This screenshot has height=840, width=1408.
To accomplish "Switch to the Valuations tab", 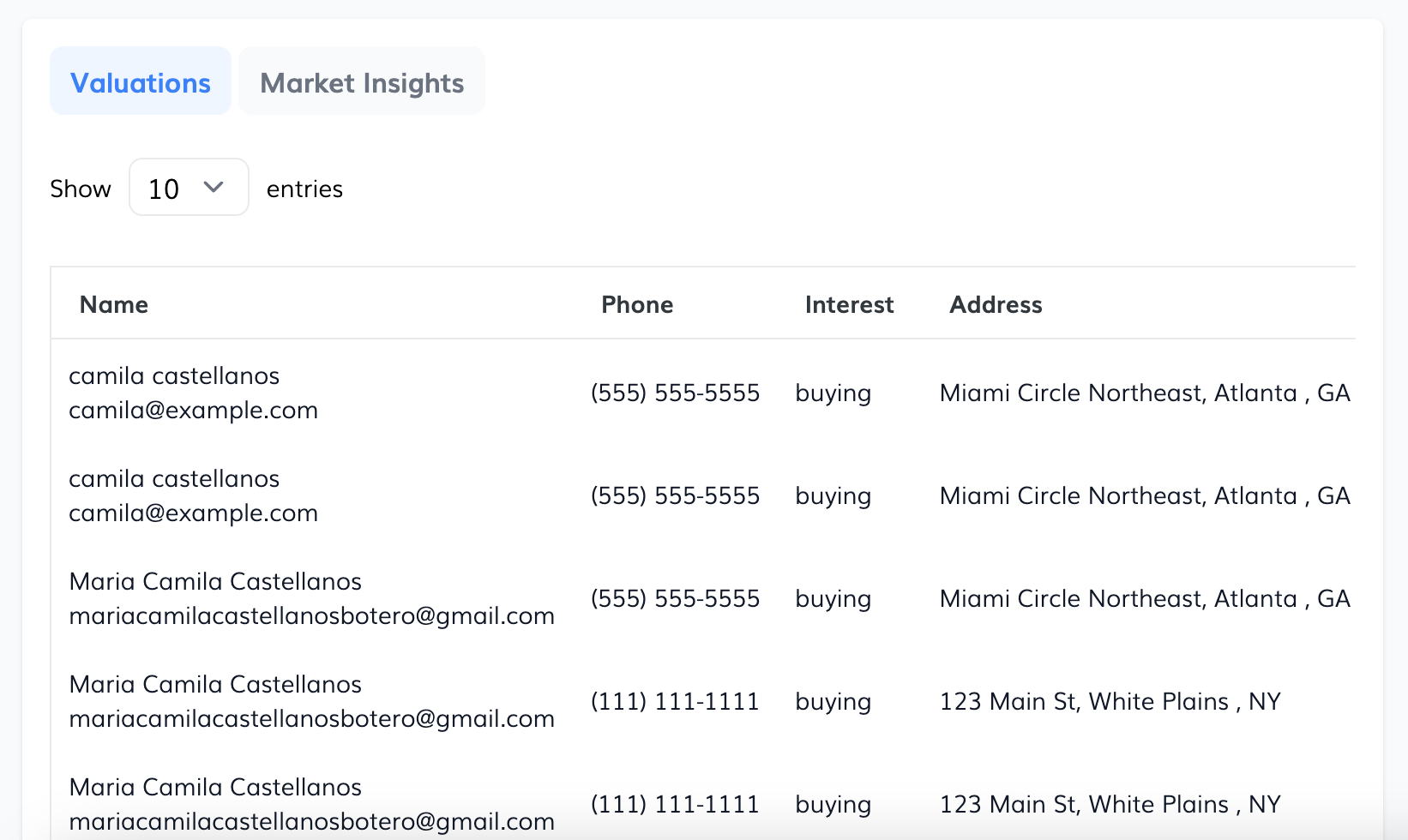I will pyautogui.click(x=141, y=82).
